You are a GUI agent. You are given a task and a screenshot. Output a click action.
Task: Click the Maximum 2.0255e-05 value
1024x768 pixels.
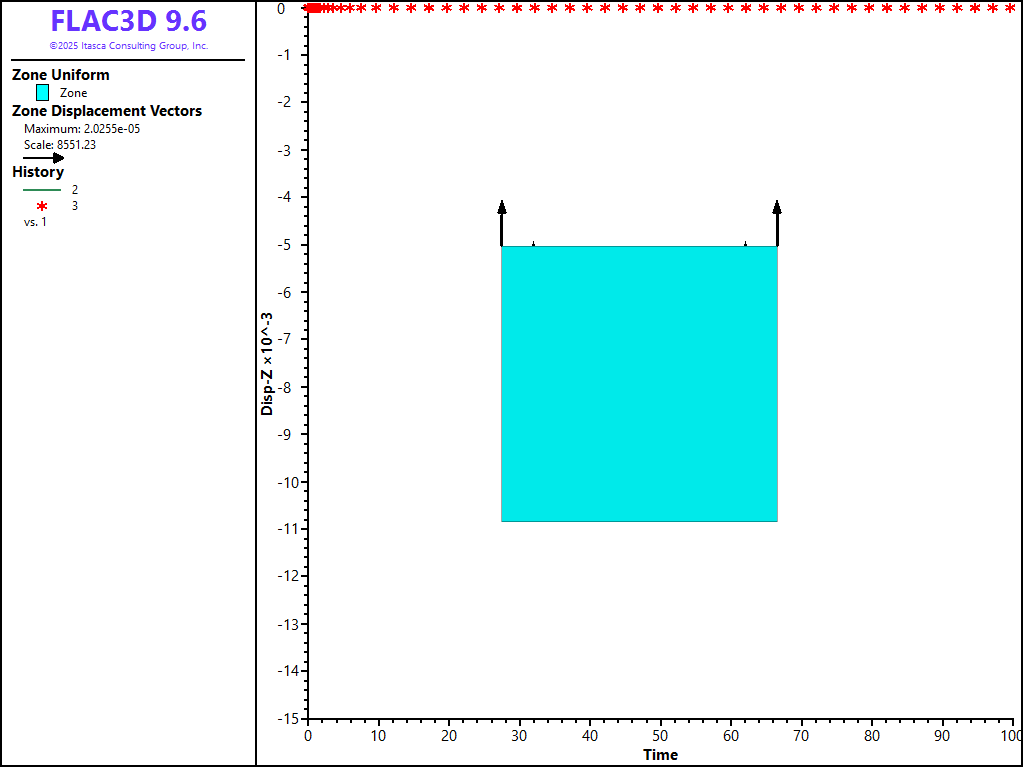pos(82,129)
